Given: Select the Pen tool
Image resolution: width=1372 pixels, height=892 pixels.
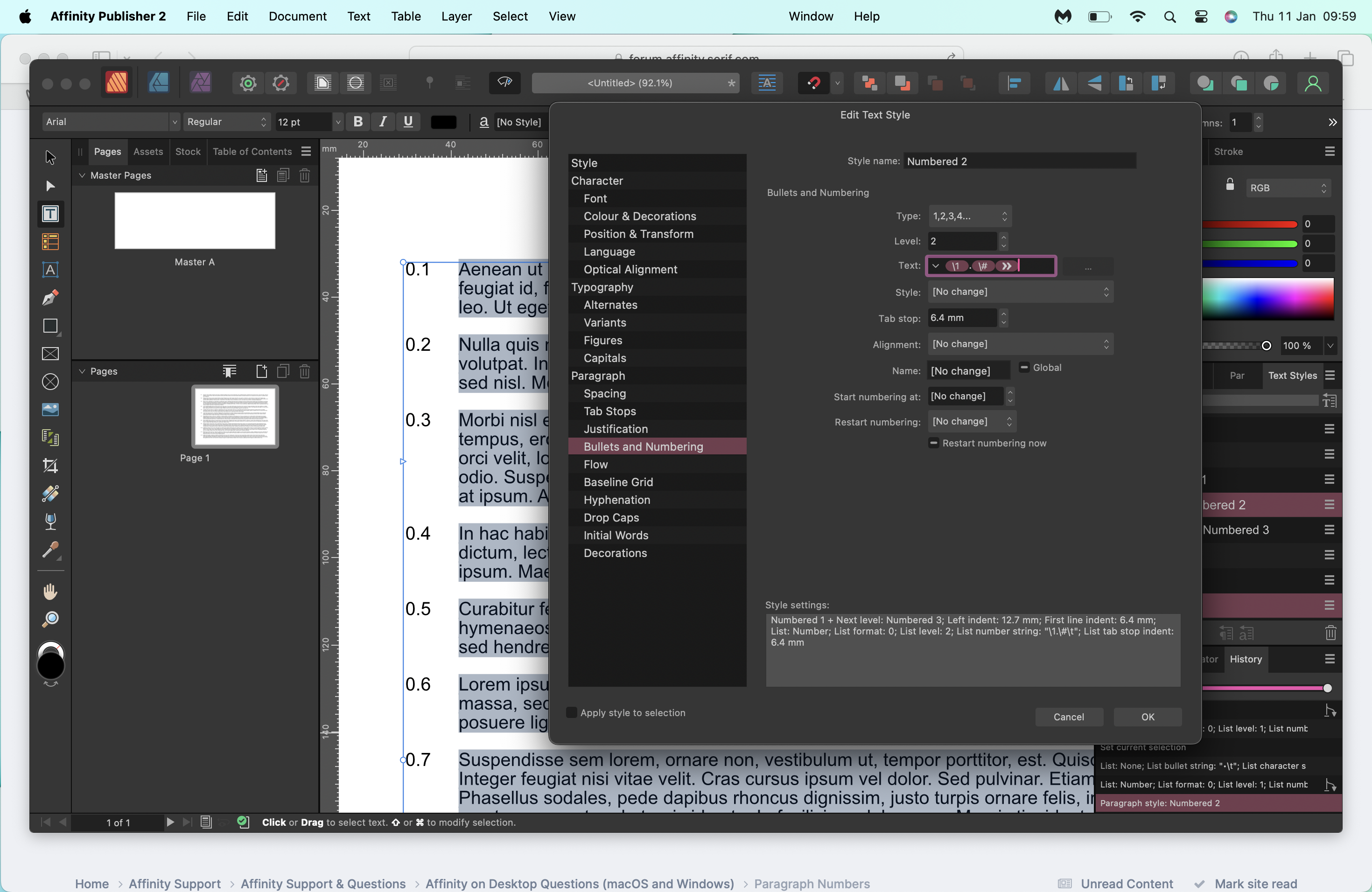Looking at the screenshot, I should (51, 298).
